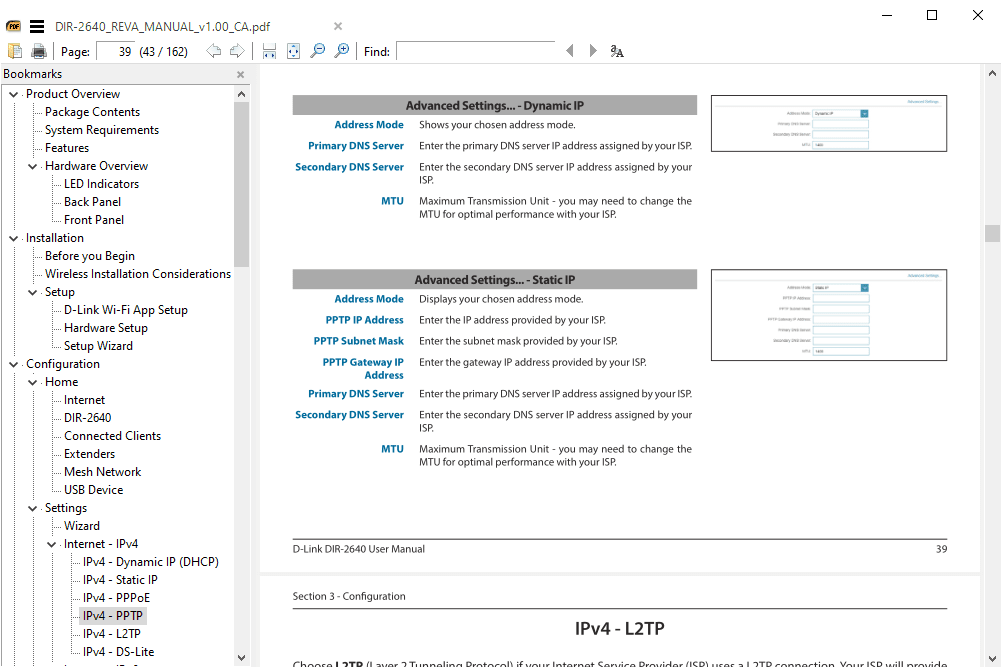
Task: Collapse the Home node
Action: [33, 382]
